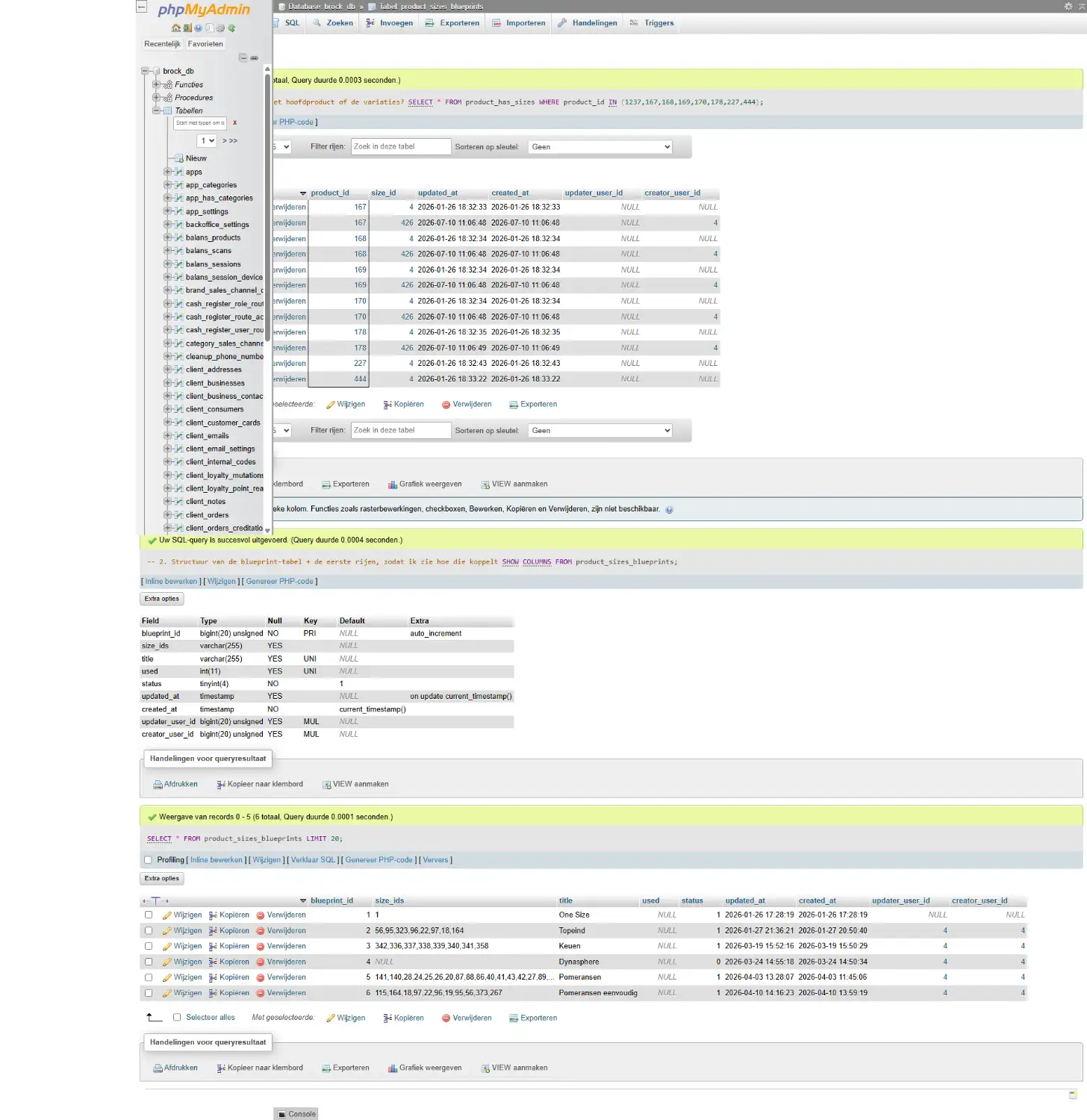Click the 'Start met typen' table filter box
Screen dimensions: 1087x1120
(x=200, y=123)
